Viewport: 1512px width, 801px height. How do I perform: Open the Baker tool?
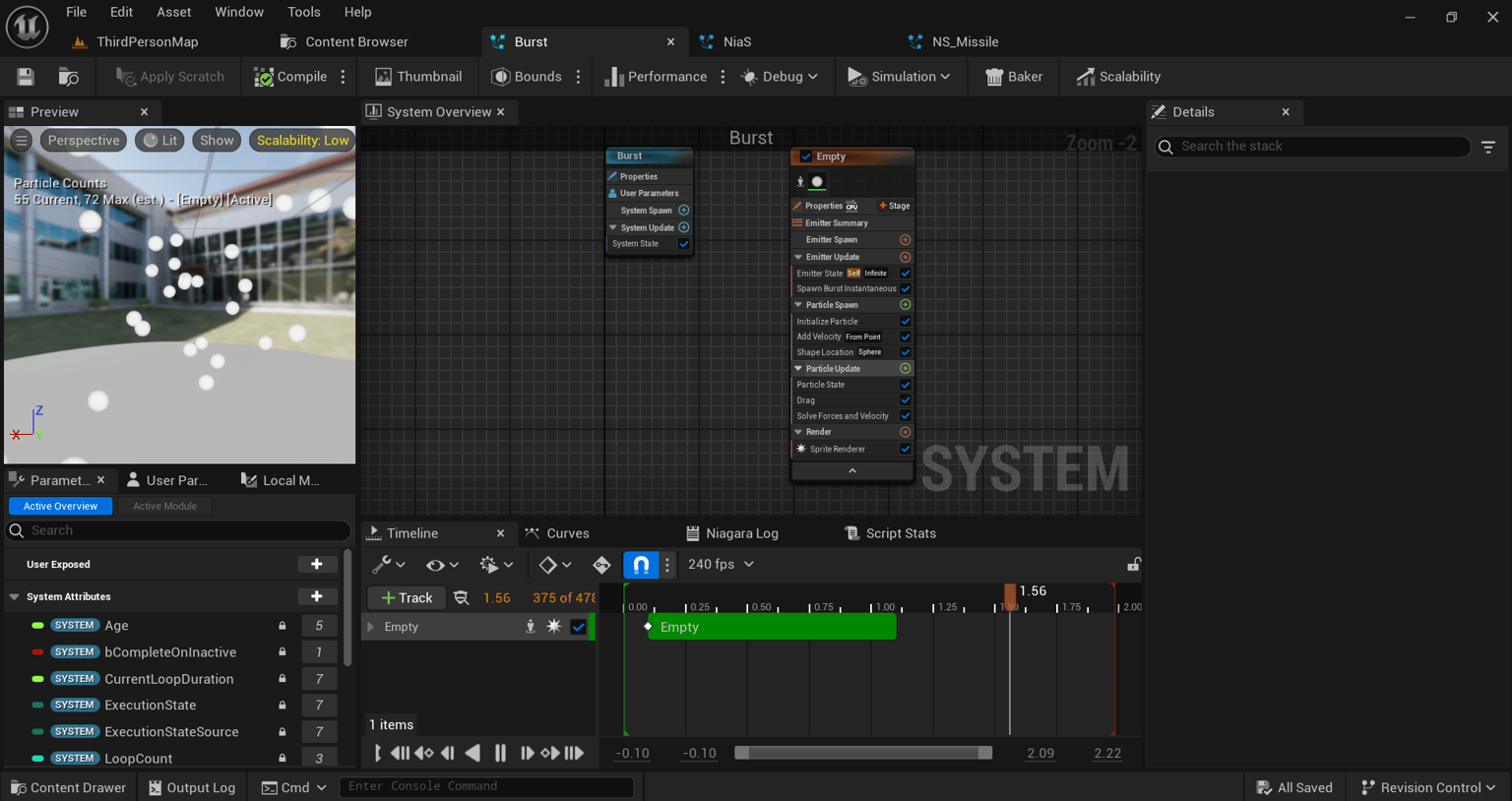point(1014,77)
